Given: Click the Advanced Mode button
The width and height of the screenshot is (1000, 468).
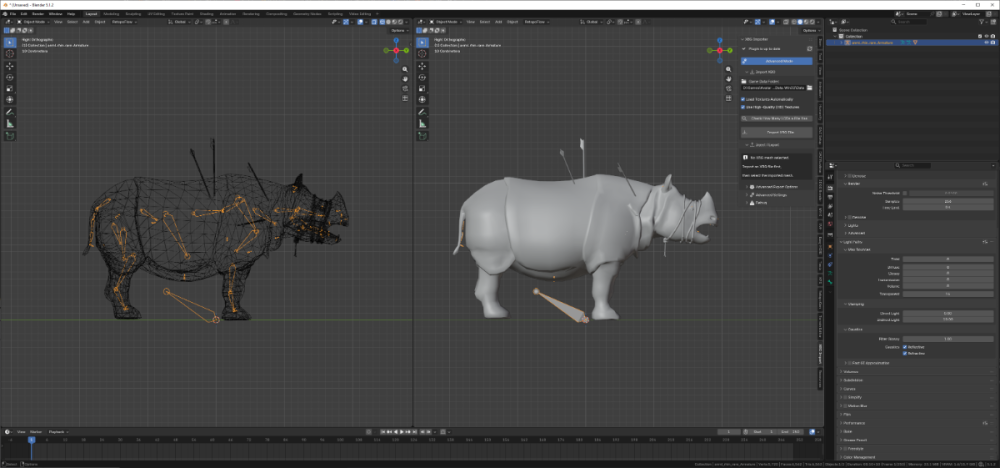Looking at the screenshot, I should click(x=777, y=61).
